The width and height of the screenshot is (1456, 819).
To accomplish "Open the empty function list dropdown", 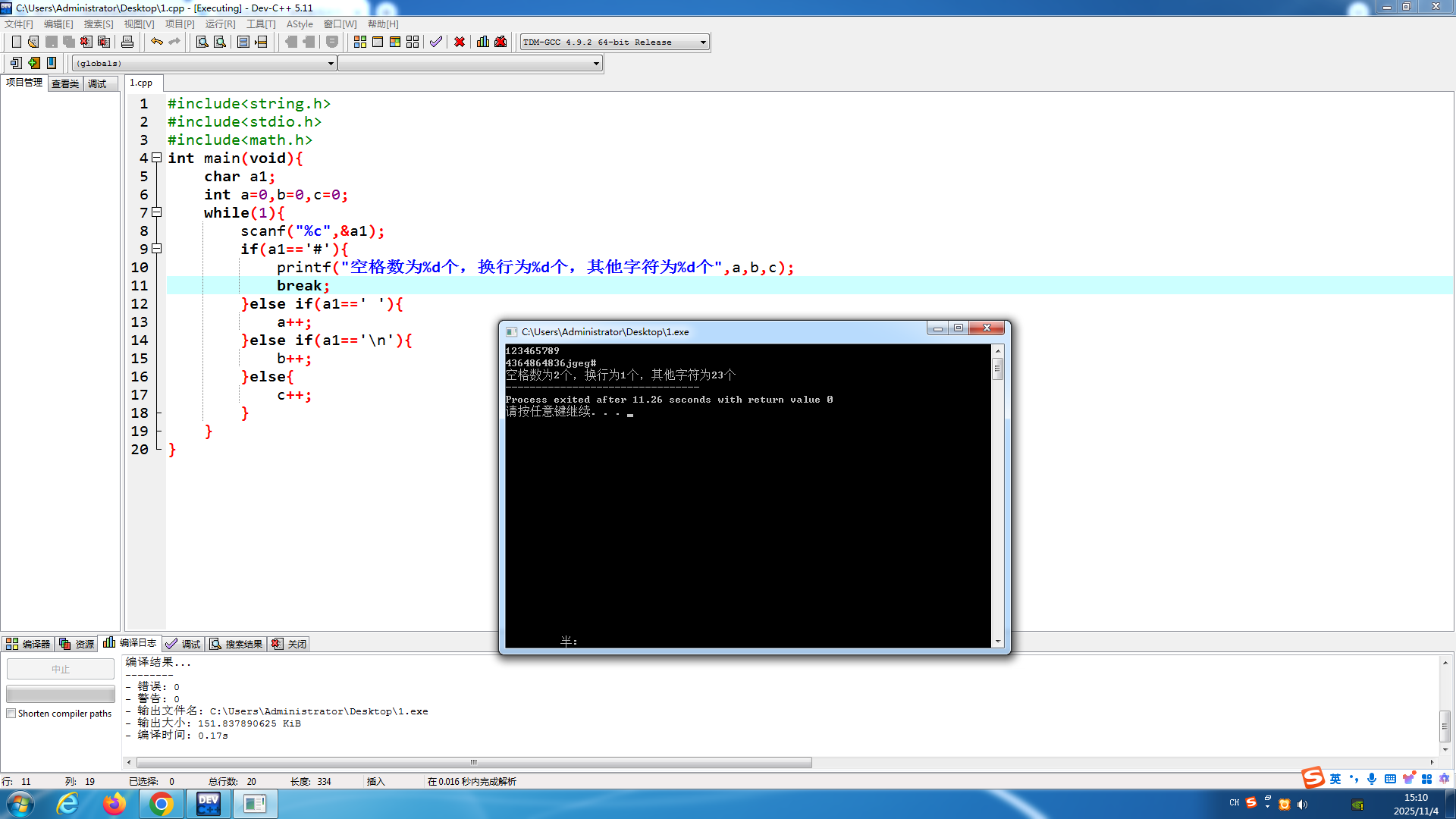I will pos(596,64).
